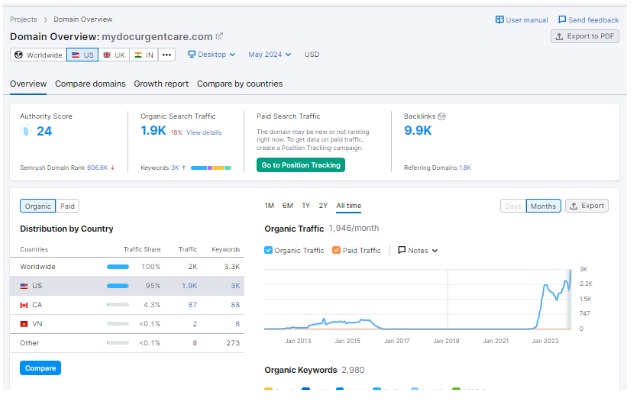Click the US 95% traffic share bar
The height and width of the screenshot is (400, 632).
click(118, 286)
